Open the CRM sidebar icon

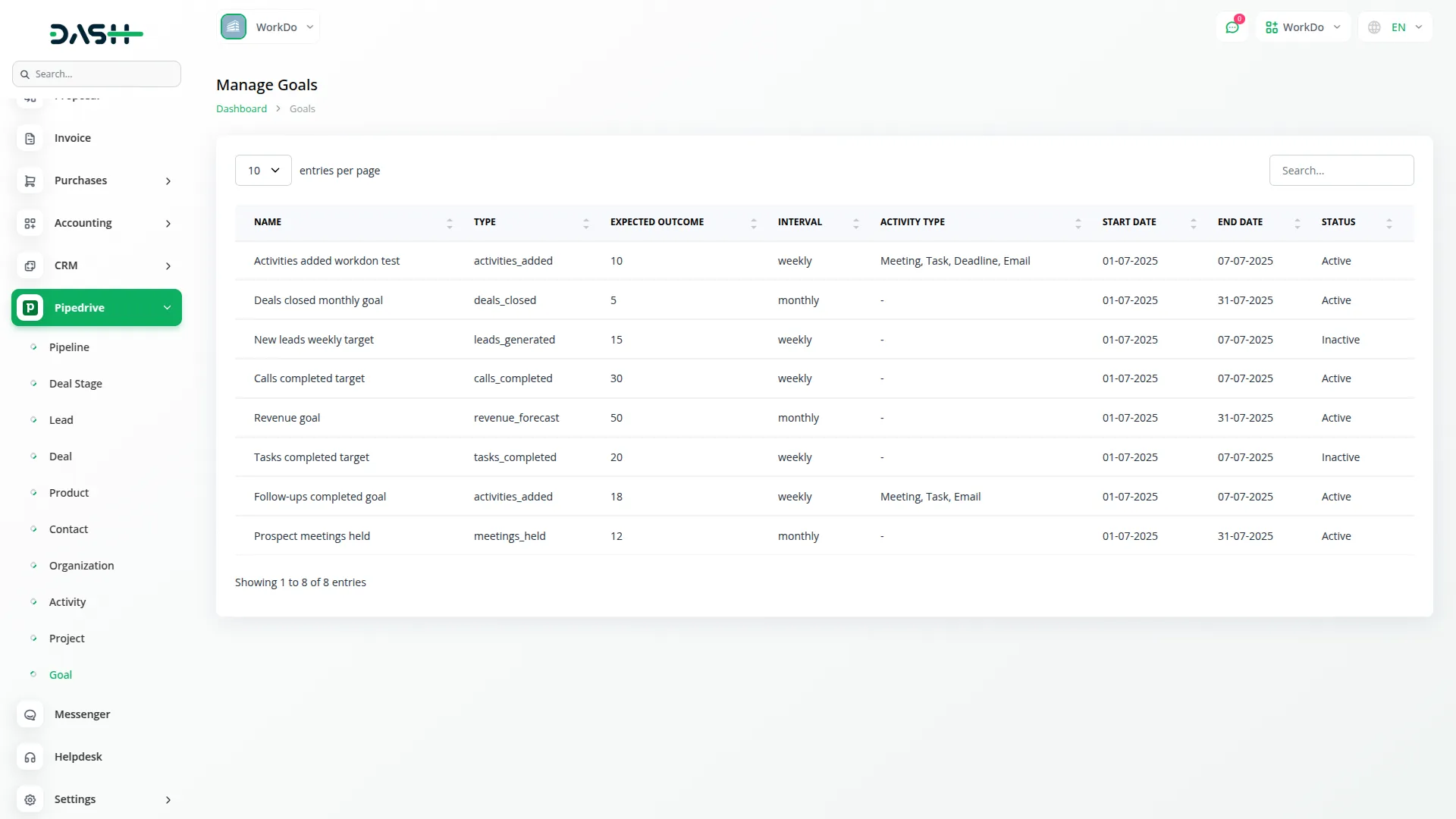(30, 265)
